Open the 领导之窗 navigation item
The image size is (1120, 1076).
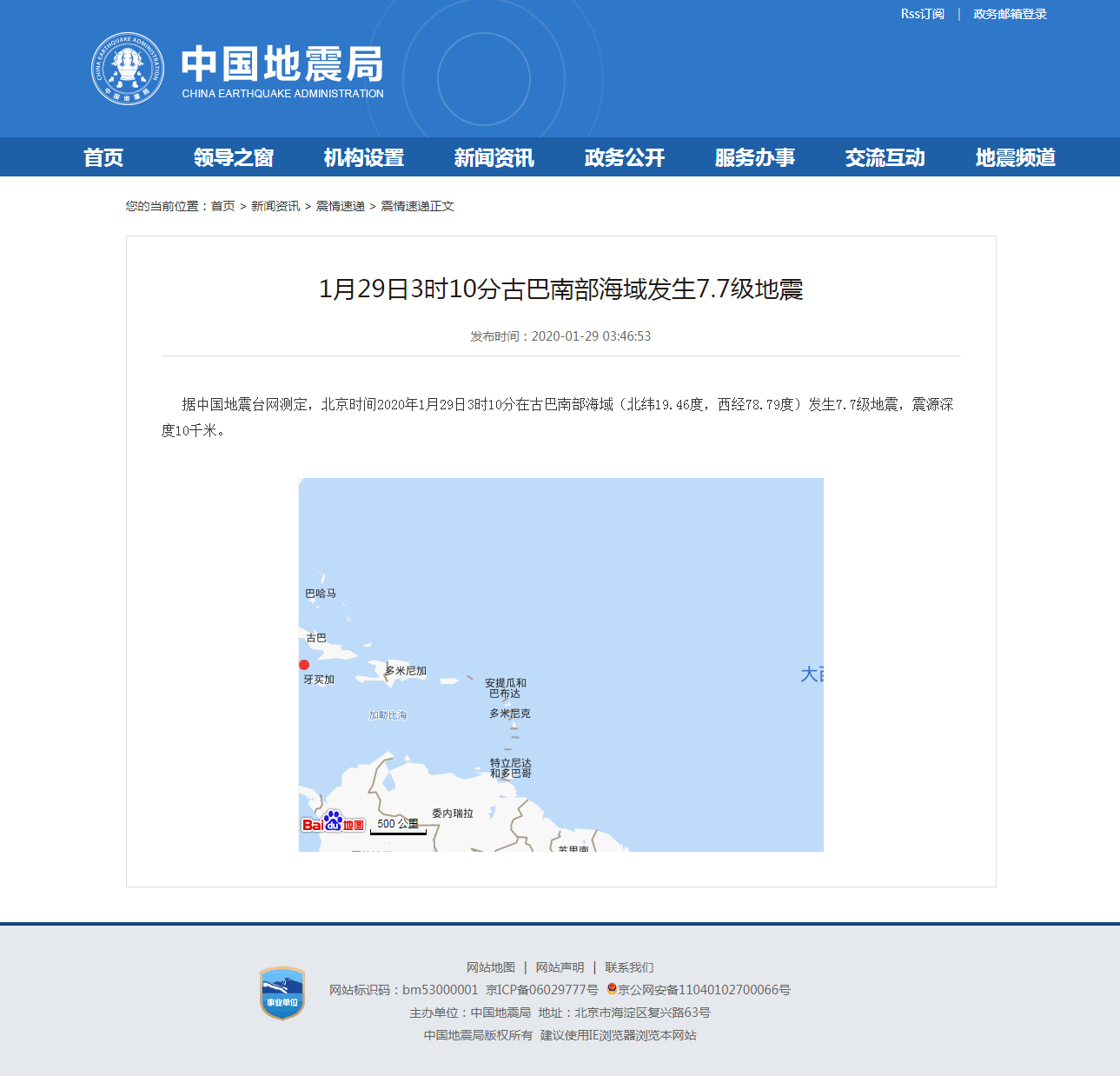234,157
